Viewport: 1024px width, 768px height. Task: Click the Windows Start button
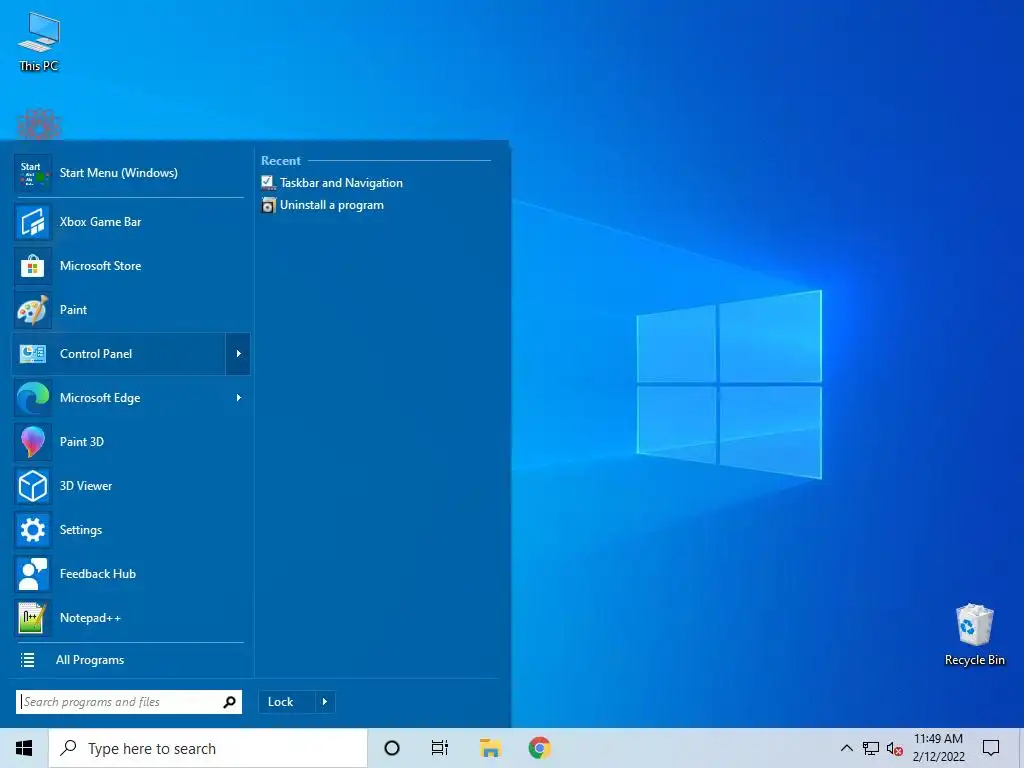(x=24, y=748)
